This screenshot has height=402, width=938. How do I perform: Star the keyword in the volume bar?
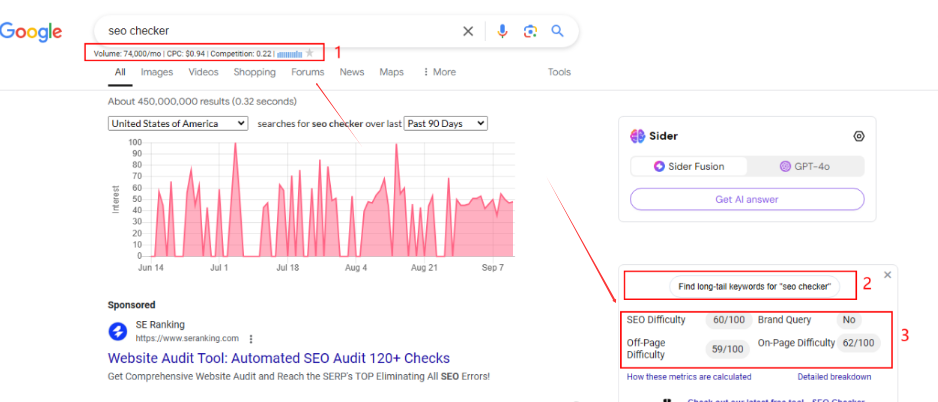click(x=310, y=53)
